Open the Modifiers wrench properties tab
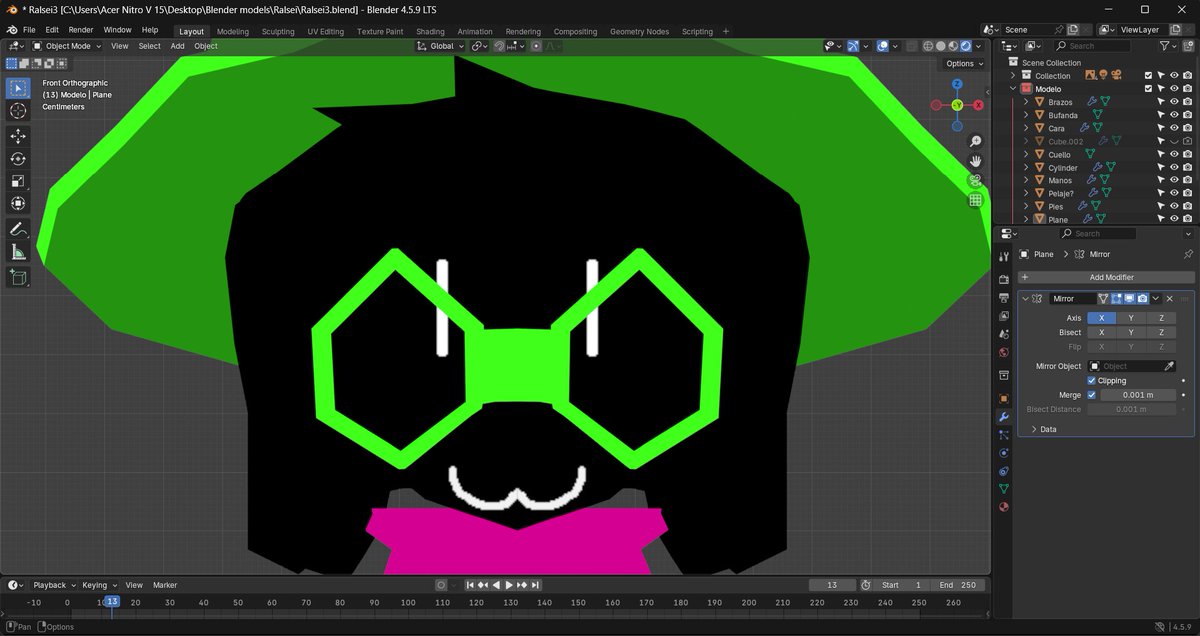 [1004, 416]
